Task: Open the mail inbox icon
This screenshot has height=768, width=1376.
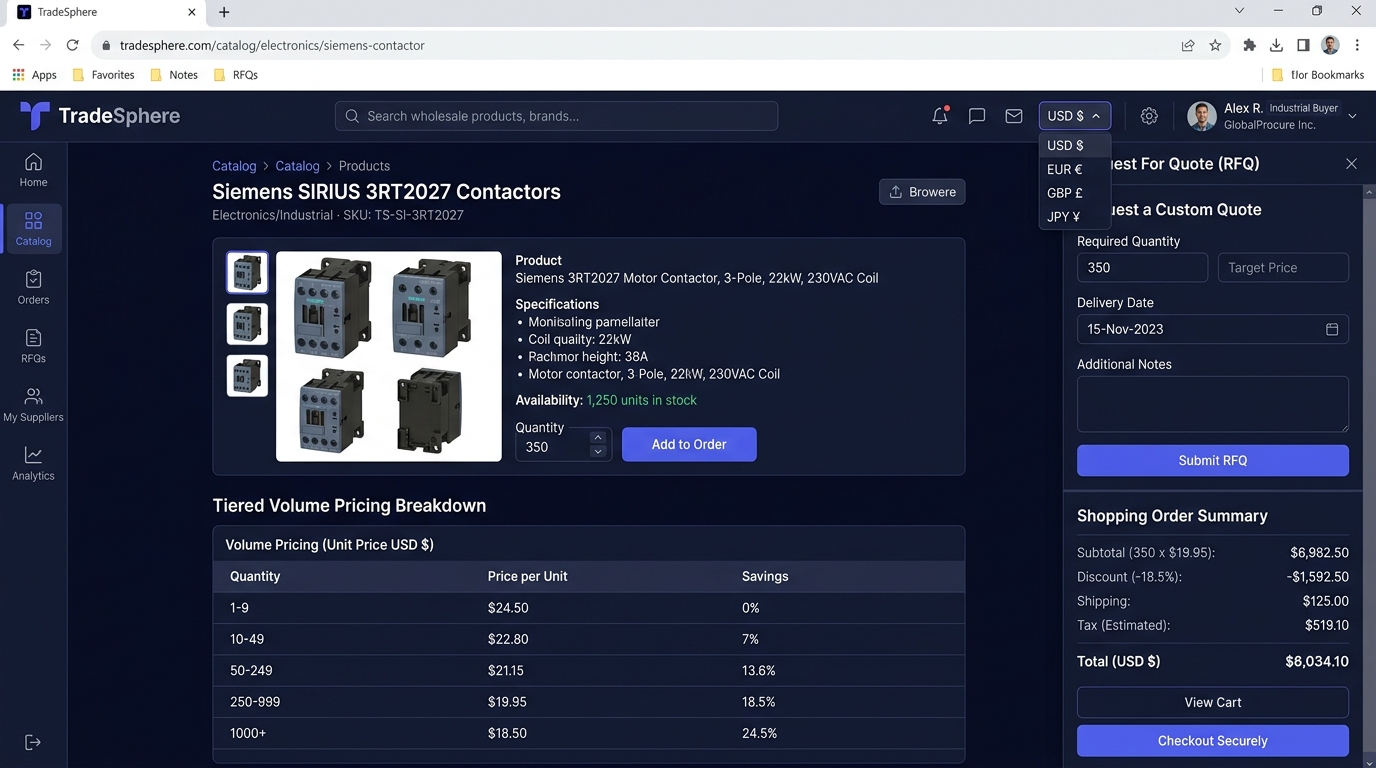Action: point(1014,116)
